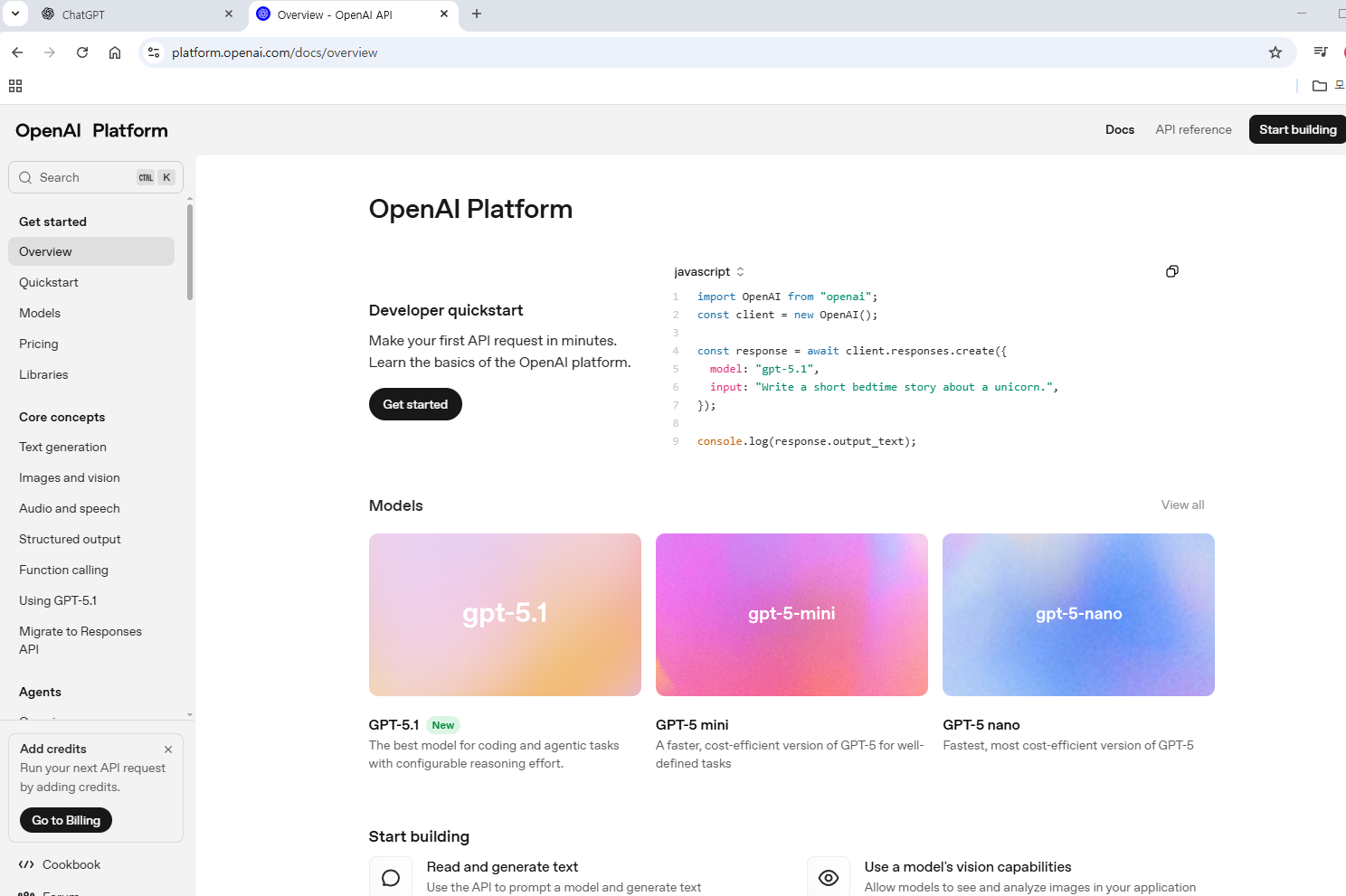Click the import OpenAI code line
Image resolution: width=1346 pixels, height=896 pixels.
pyautogui.click(x=787, y=297)
